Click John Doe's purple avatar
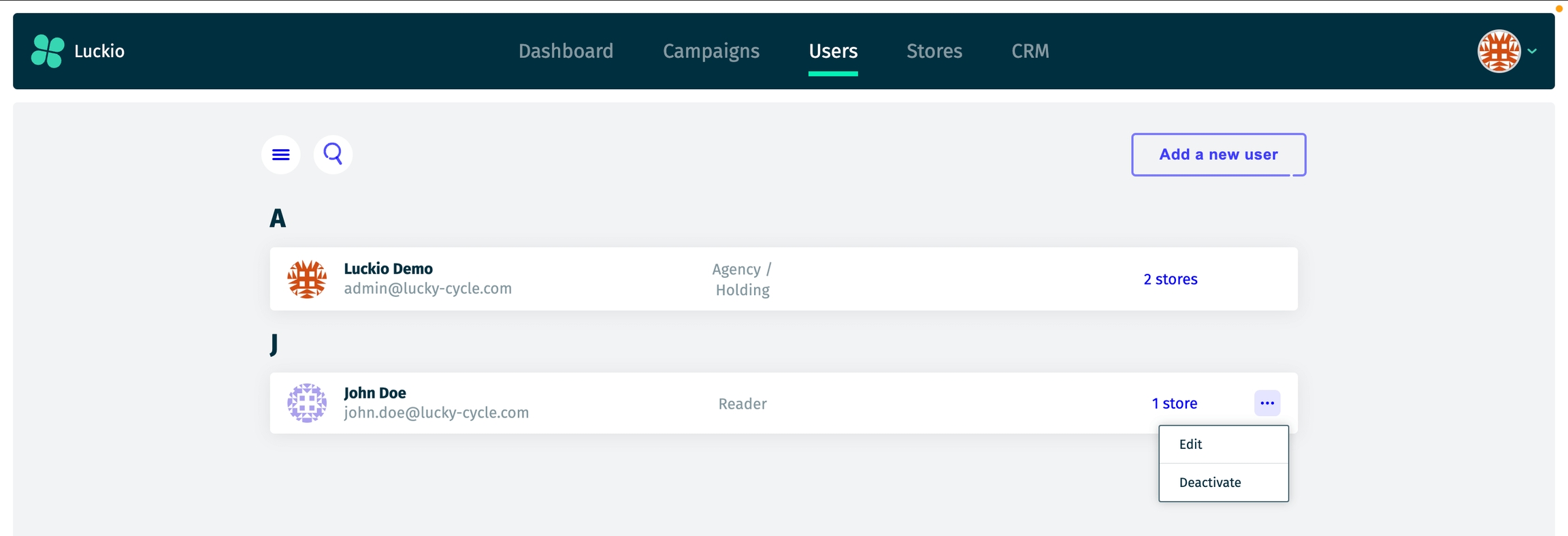The width and height of the screenshot is (1568, 536). point(307,403)
